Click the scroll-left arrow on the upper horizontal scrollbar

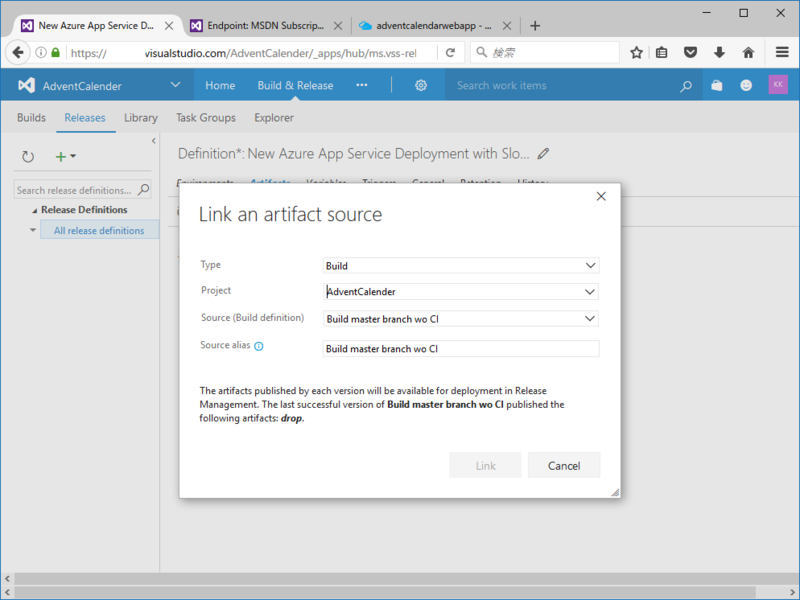pyautogui.click(x=7, y=579)
